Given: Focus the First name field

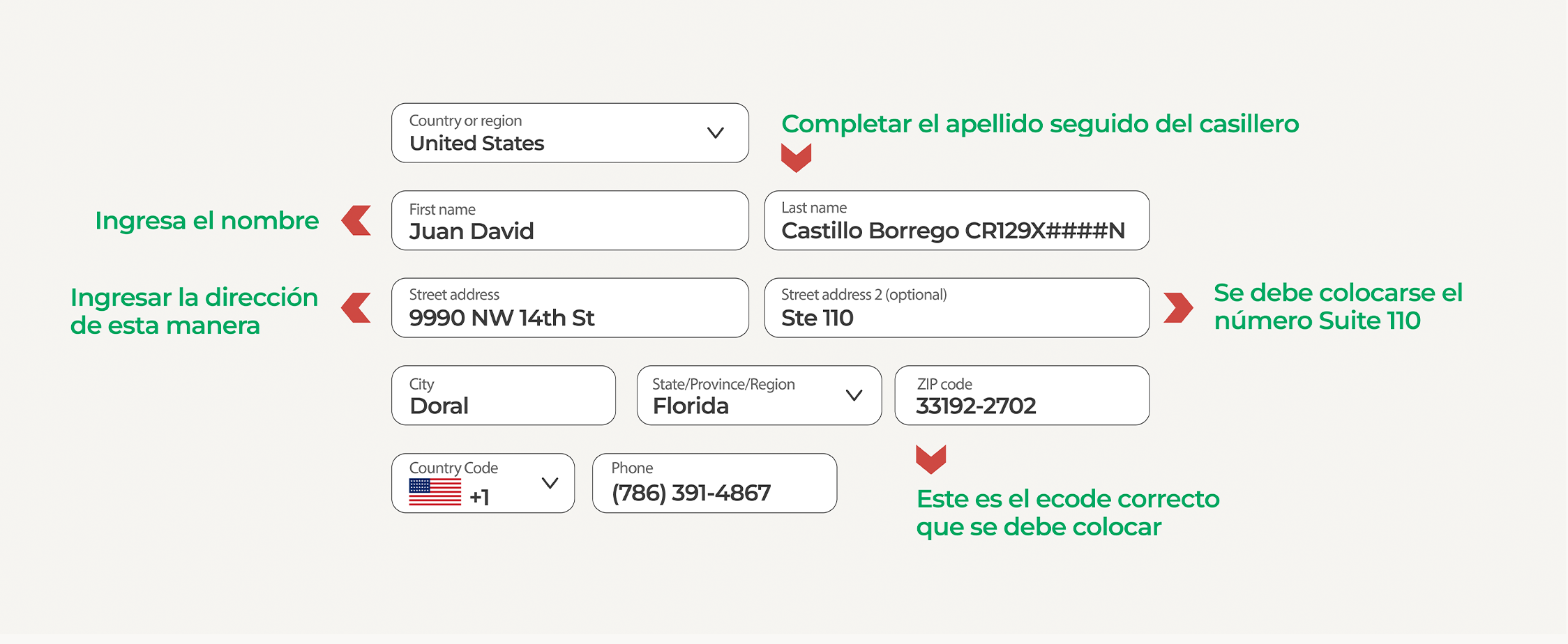Looking at the screenshot, I should point(570,221).
